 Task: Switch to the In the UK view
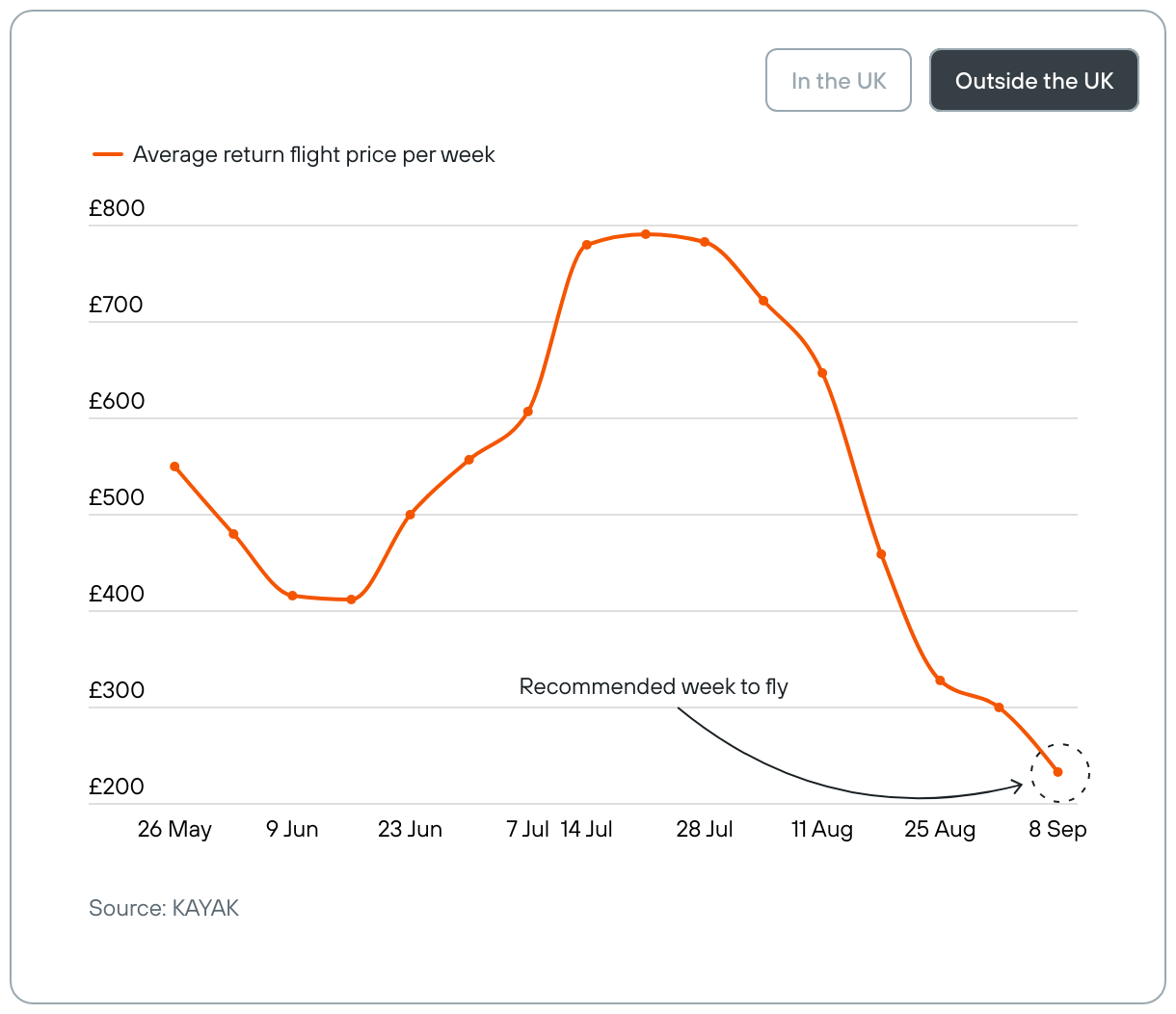coord(838,81)
